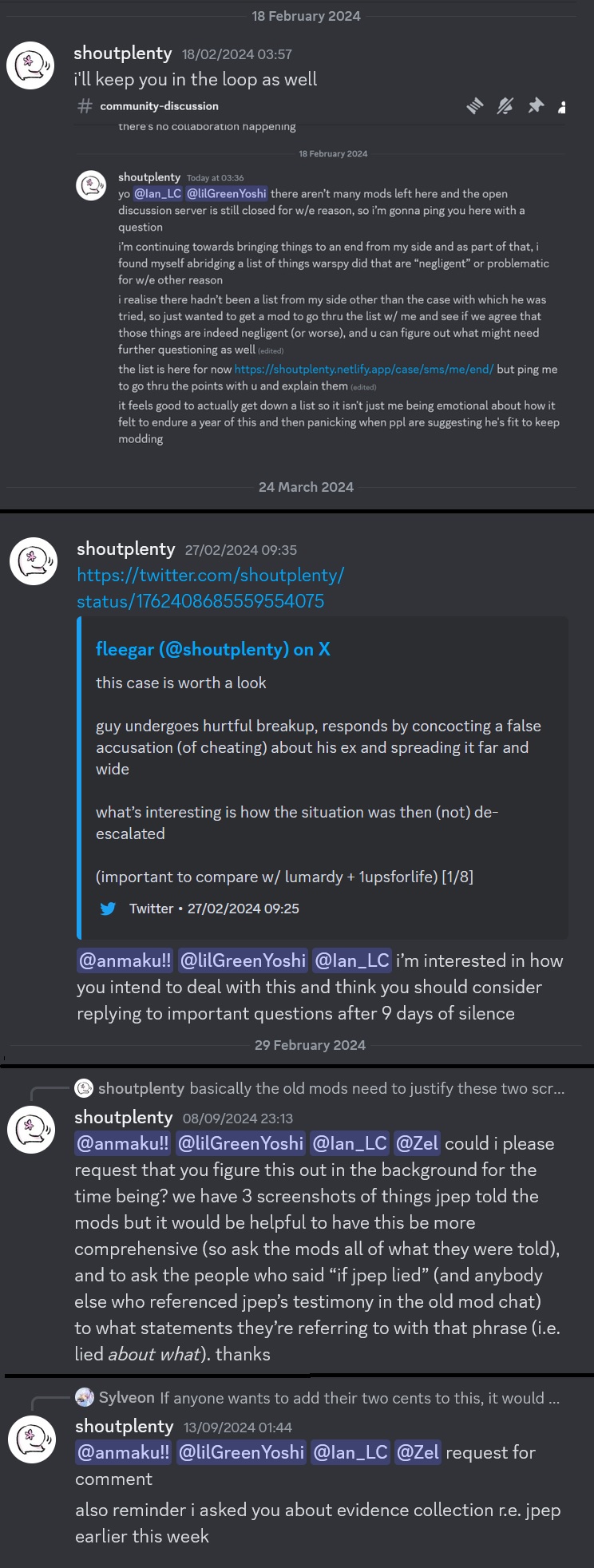Toggle the muted notification bell icon
Image resolution: width=594 pixels, height=1568 pixels.
coord(505,105)
